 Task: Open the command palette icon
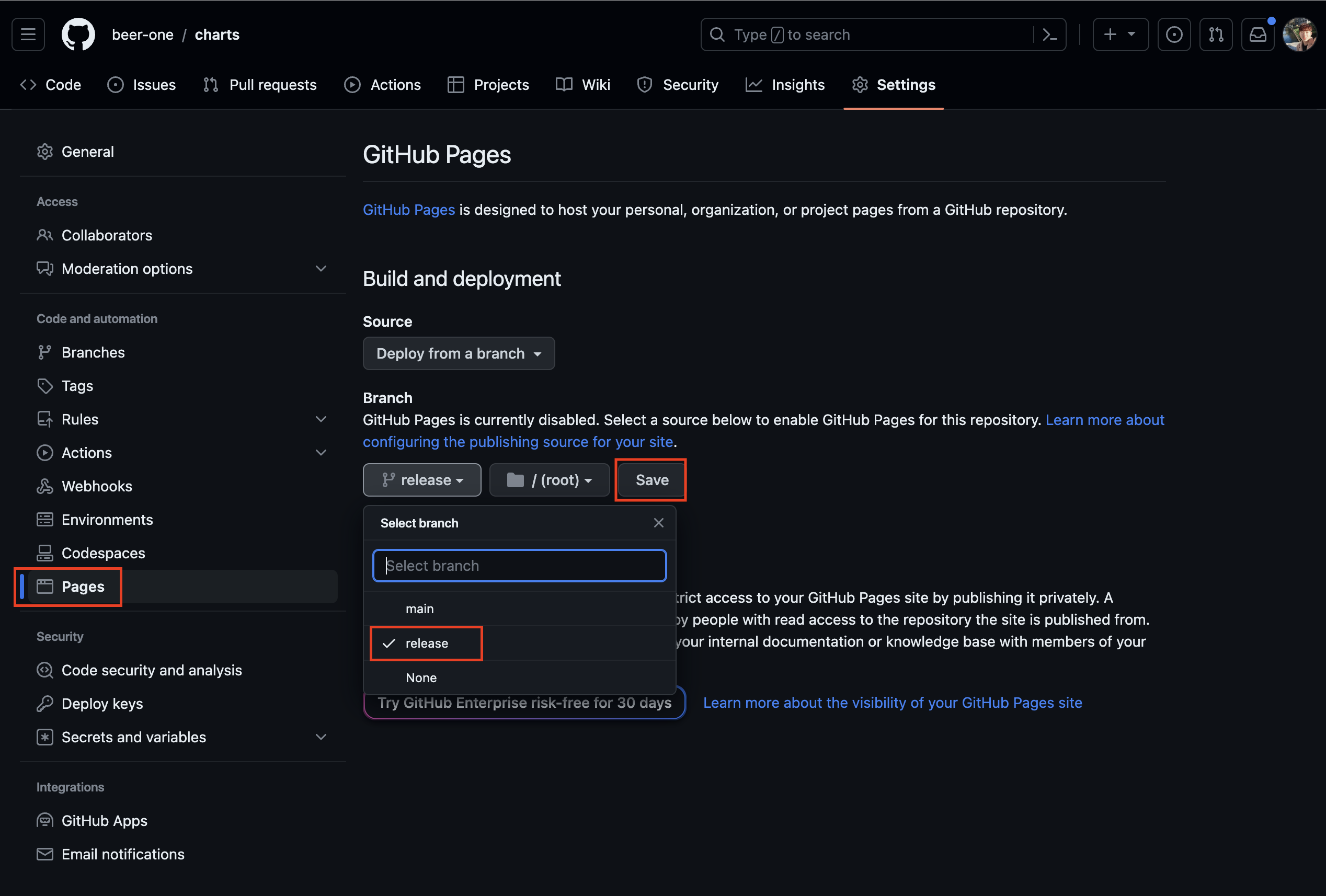[x=1049, y=35]
